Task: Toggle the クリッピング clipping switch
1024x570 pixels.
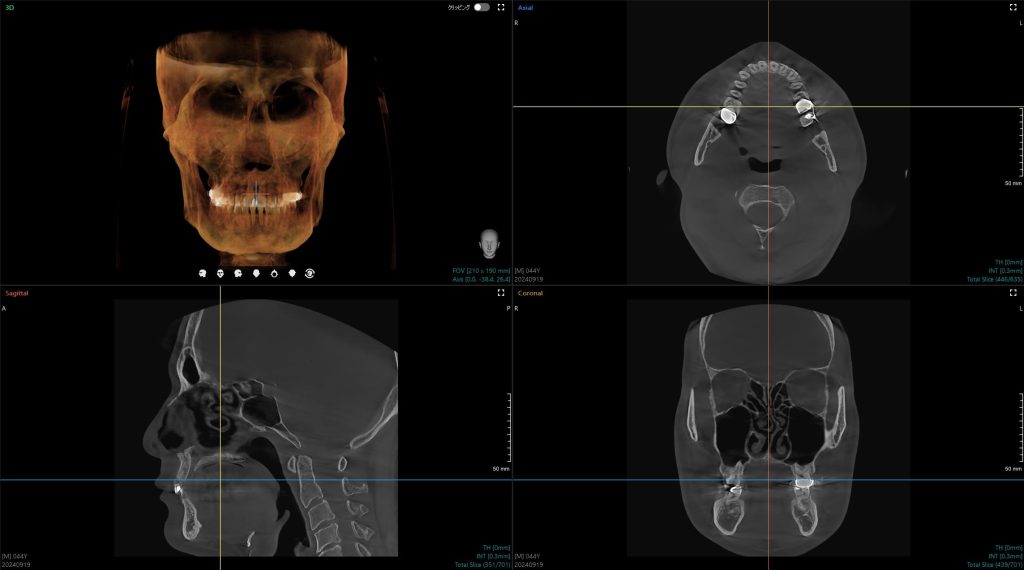Action: pyautogui.click(x=482, y=7)
